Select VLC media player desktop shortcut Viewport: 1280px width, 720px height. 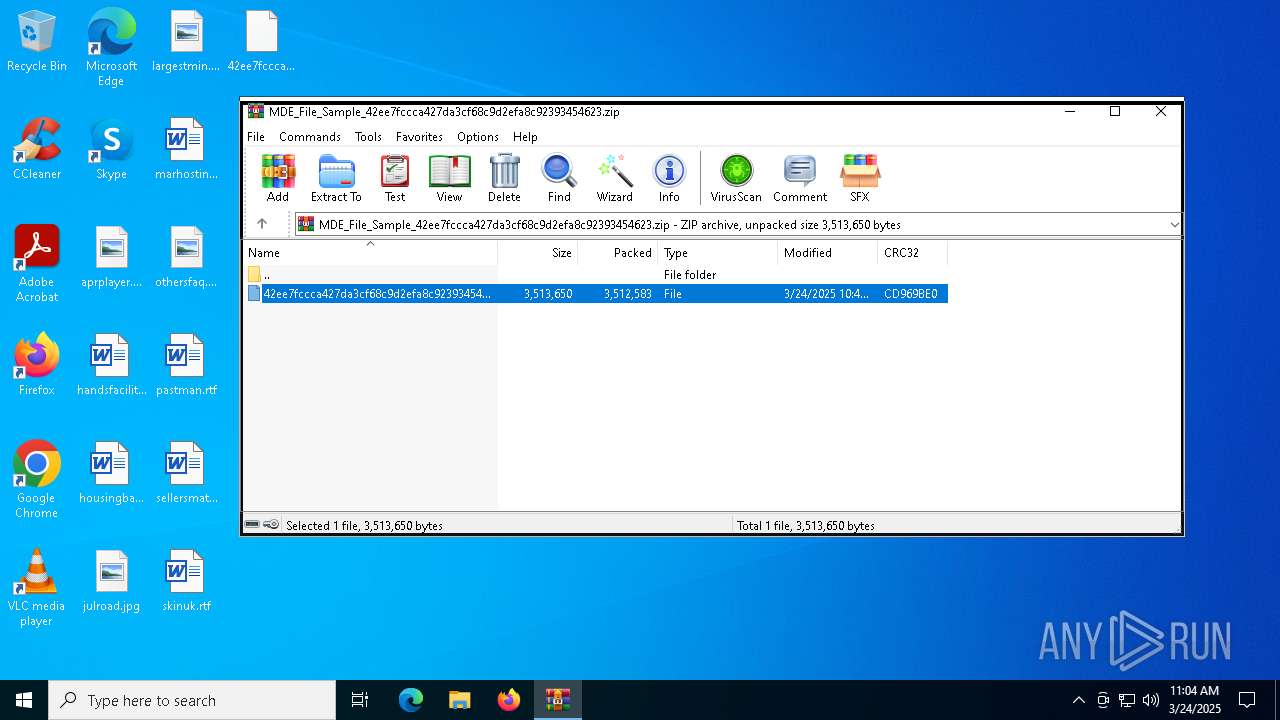point(37,588)
